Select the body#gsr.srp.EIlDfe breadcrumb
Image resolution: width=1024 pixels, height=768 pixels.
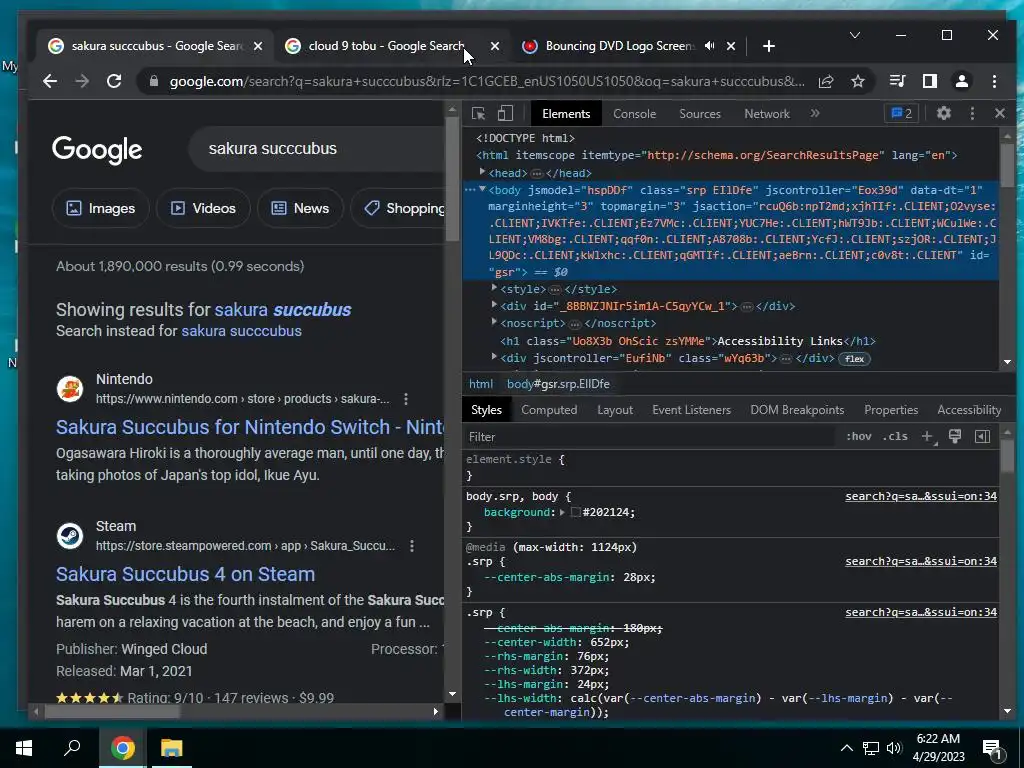click(558, 384)
